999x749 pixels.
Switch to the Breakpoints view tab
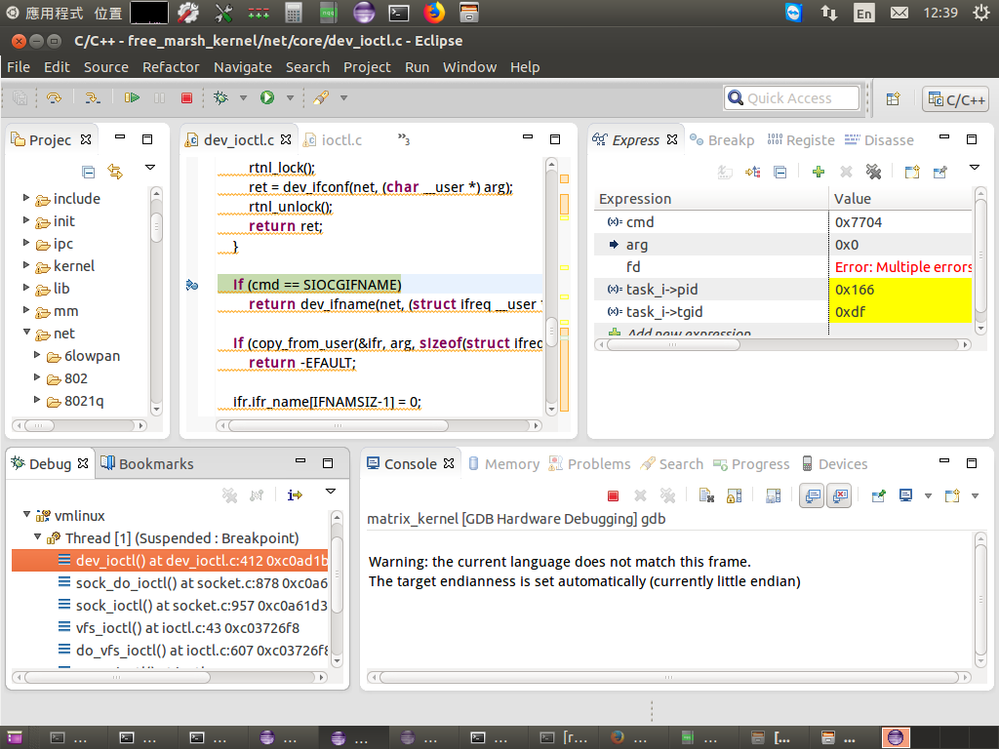click(x=722, y=140)
